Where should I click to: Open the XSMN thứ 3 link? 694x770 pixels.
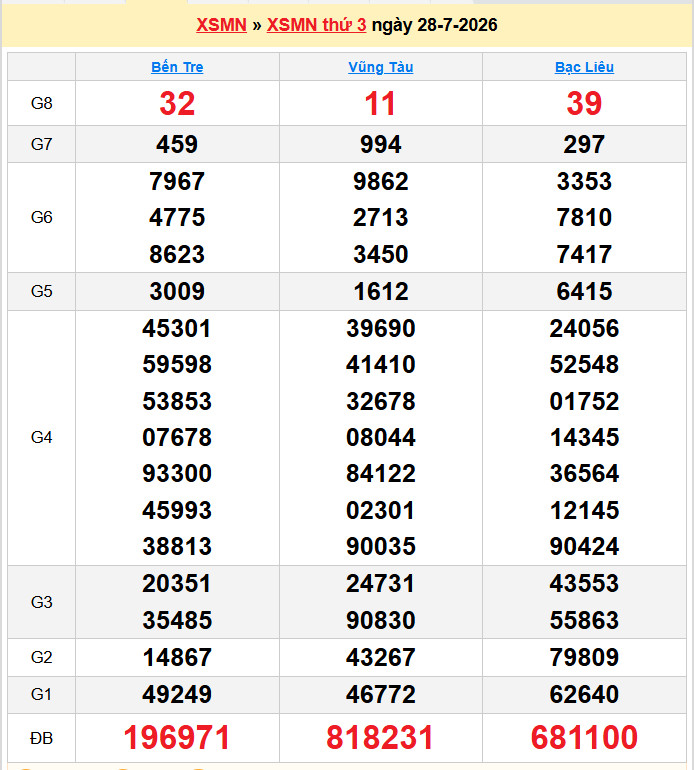click(x=316, y=25)
